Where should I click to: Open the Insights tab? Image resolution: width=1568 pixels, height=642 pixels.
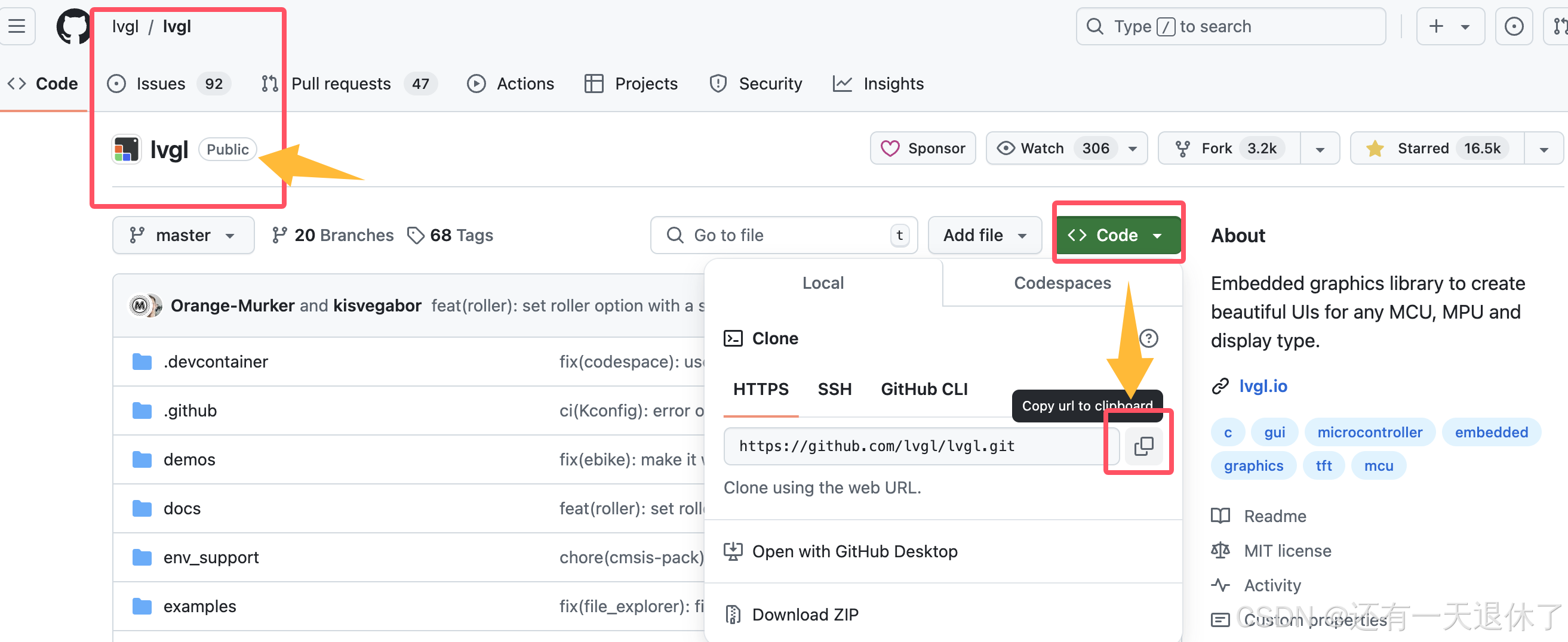click(878, 84)
